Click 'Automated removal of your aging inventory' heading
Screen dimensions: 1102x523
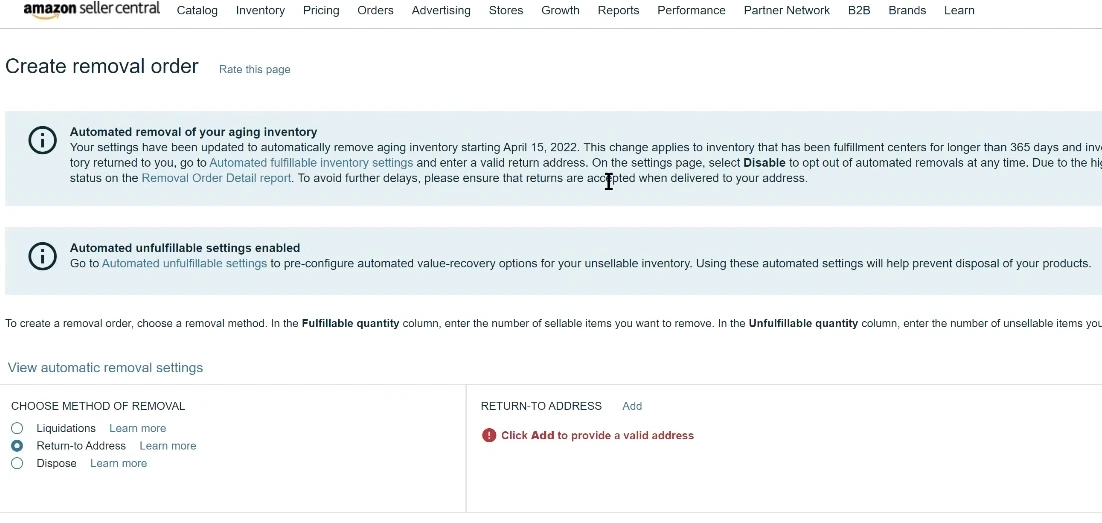[x=193, y=132]
